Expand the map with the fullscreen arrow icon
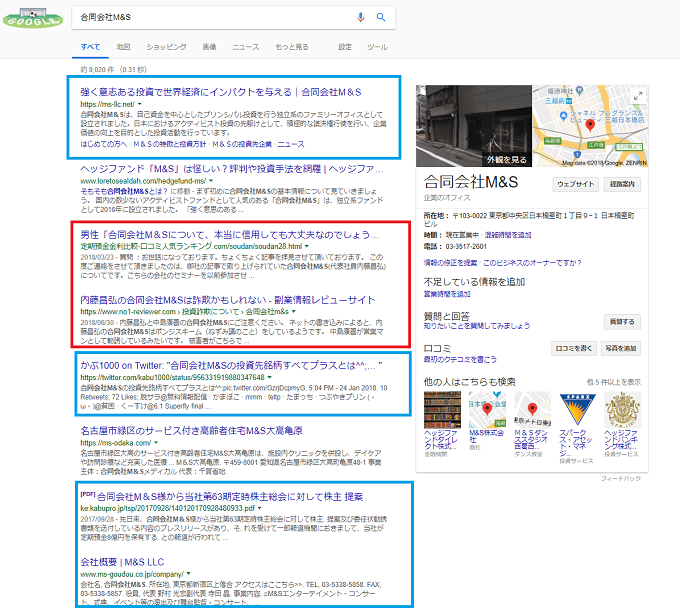680x608 pixels. point(638,96)
